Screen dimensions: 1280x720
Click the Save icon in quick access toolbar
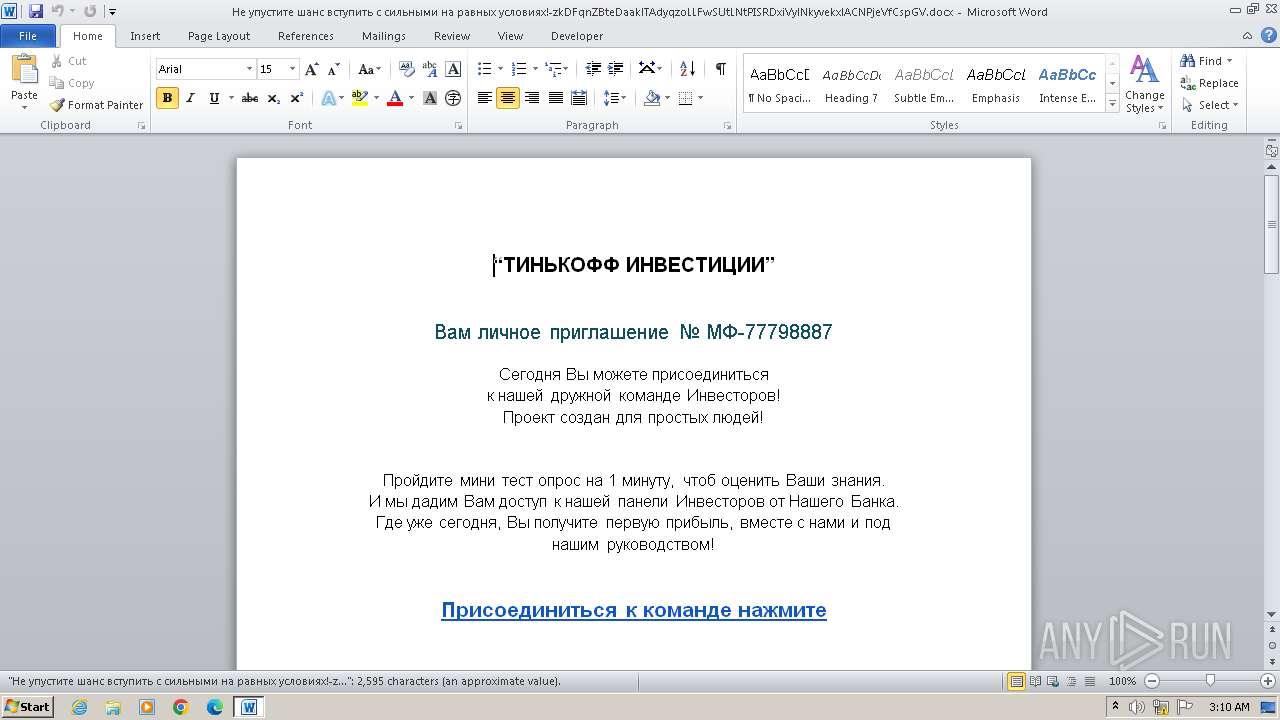pyautogui.click(x=36, y=12)
